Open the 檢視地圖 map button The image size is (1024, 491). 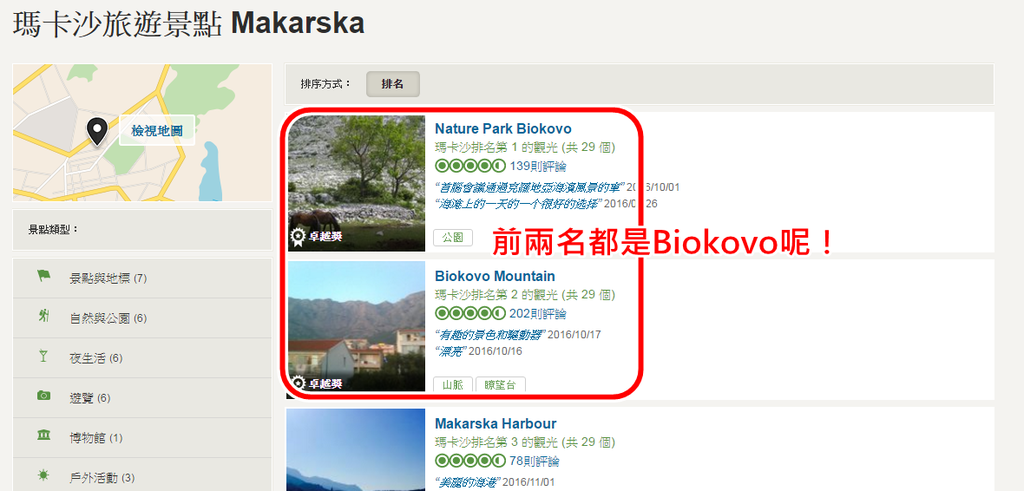pyautogui.click(x=157, y=131)
